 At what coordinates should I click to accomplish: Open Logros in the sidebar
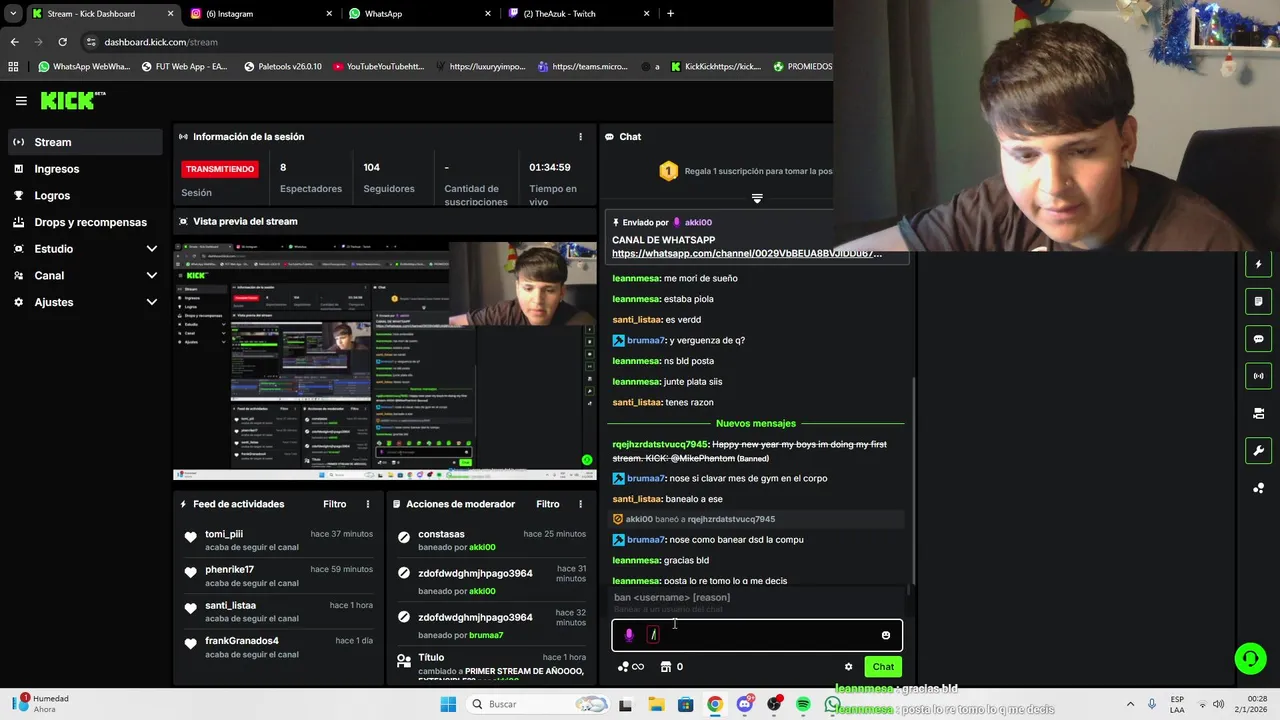pos(84,196)
